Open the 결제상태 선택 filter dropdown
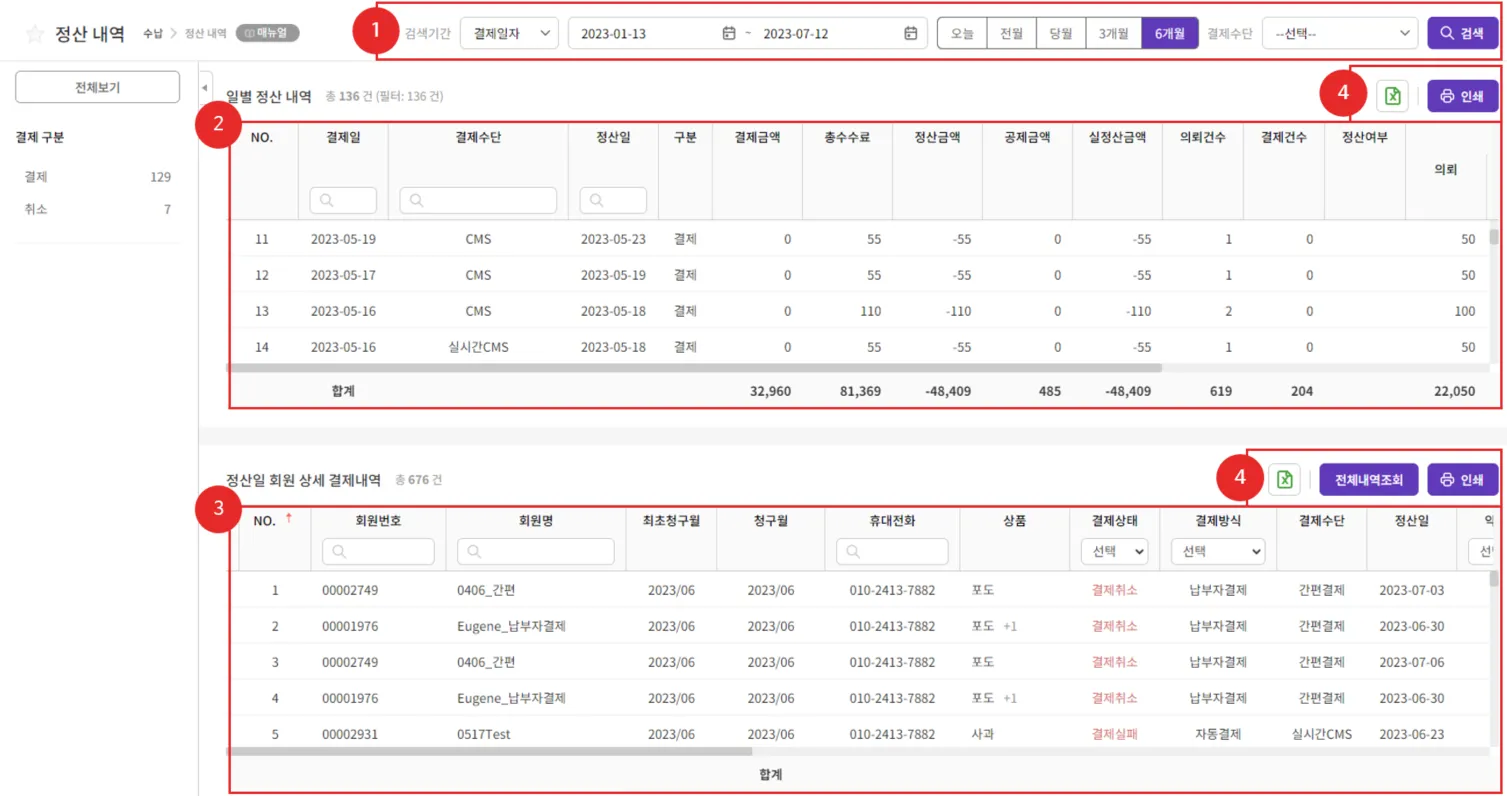Viewport: 1507px width, 796px height. pos(1115,551)
